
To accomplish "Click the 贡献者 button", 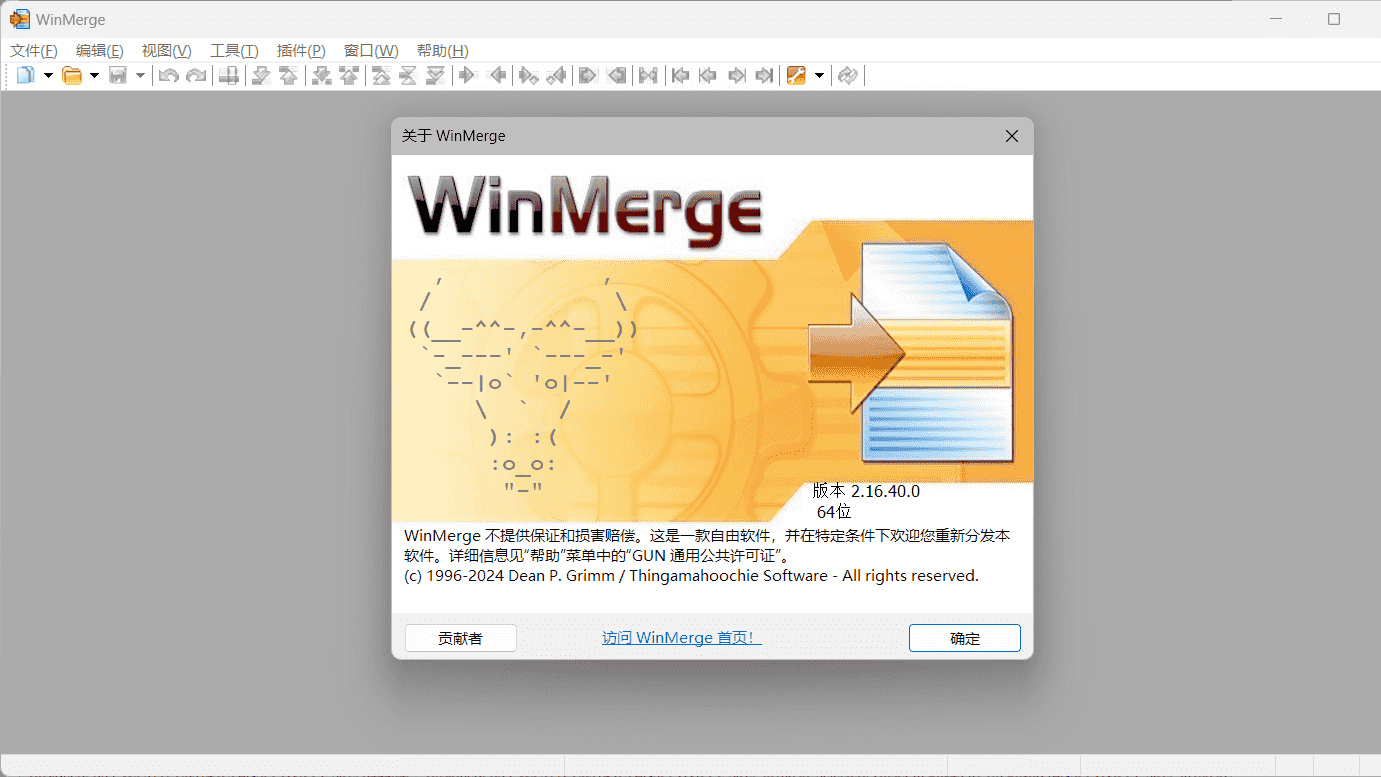I will click(461, 638).
